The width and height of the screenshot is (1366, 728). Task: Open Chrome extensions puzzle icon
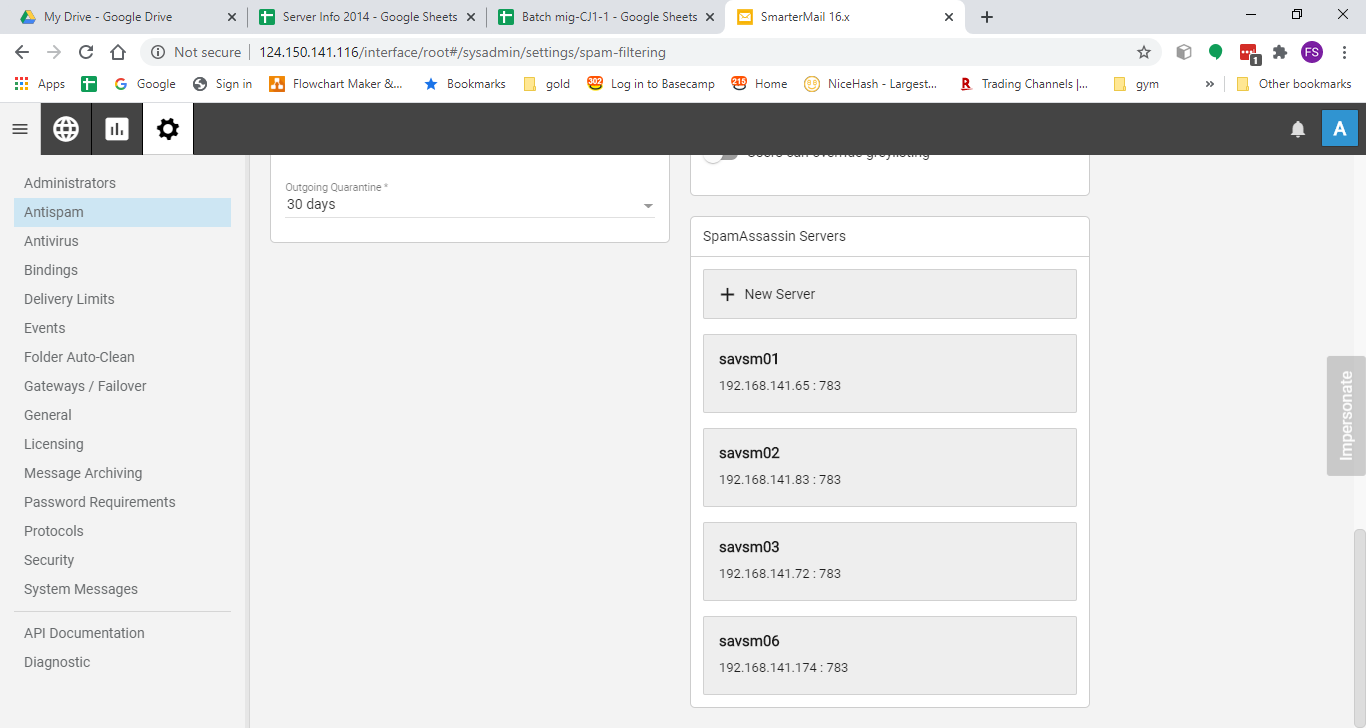click(x=1280, y=52)
